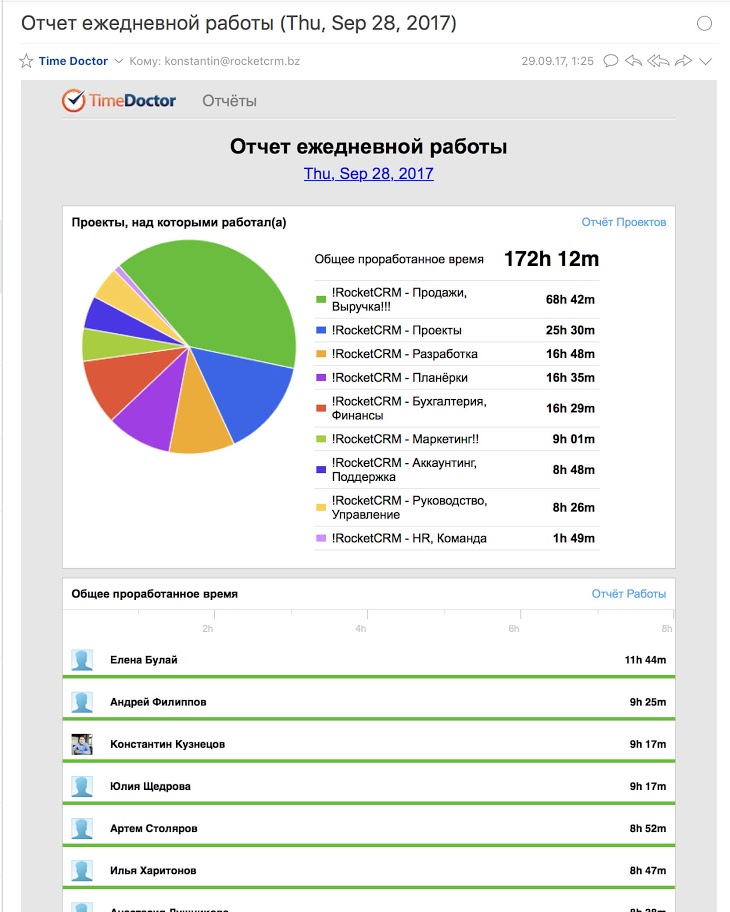Image resolution: width=730 pixels, height=912 pixels.
Task: Click the name Артем Столяров
Action: pos(154,828)
